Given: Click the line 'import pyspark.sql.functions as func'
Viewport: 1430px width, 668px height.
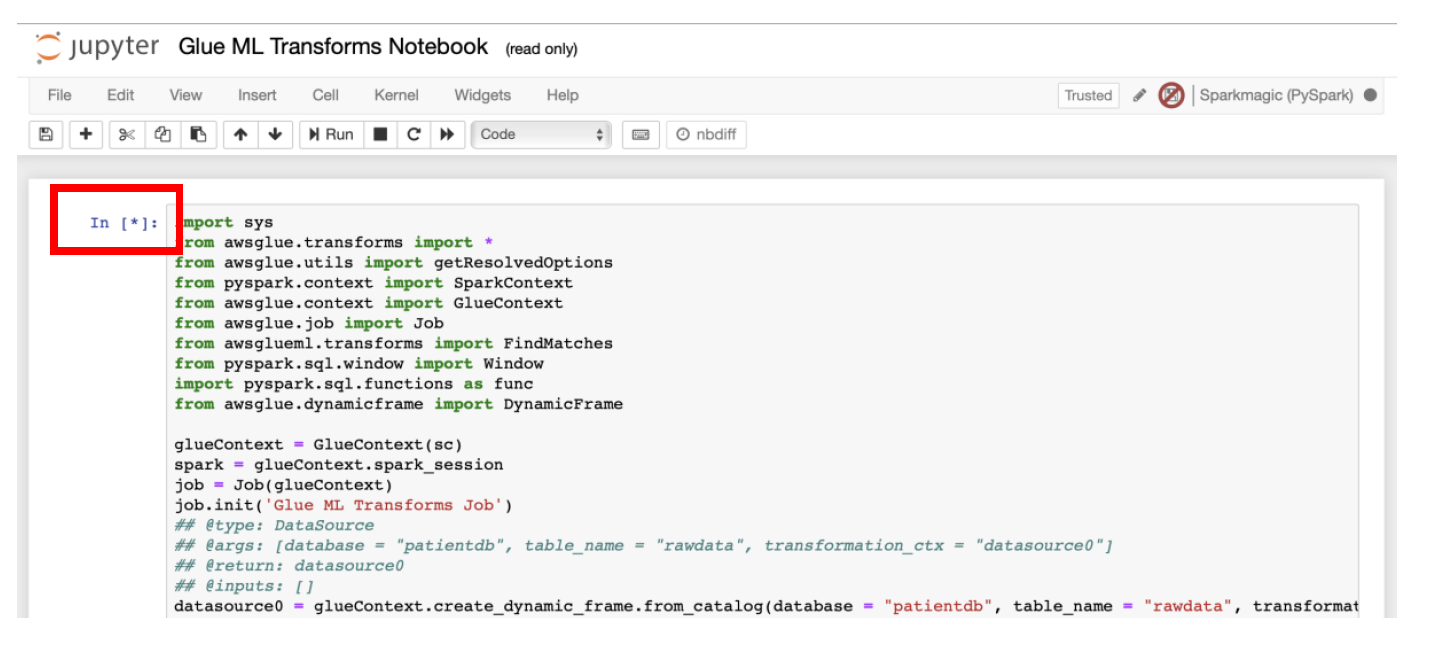Looking at the screenshot, I should click(354, 383).
